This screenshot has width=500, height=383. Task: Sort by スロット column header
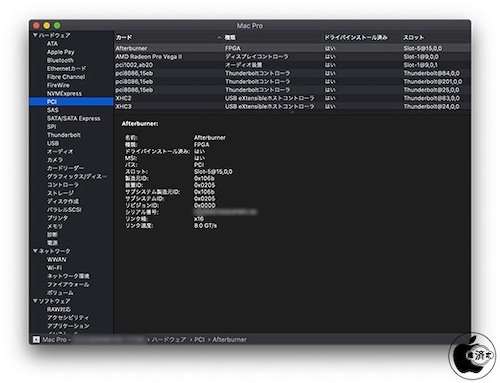pos(413,38)
